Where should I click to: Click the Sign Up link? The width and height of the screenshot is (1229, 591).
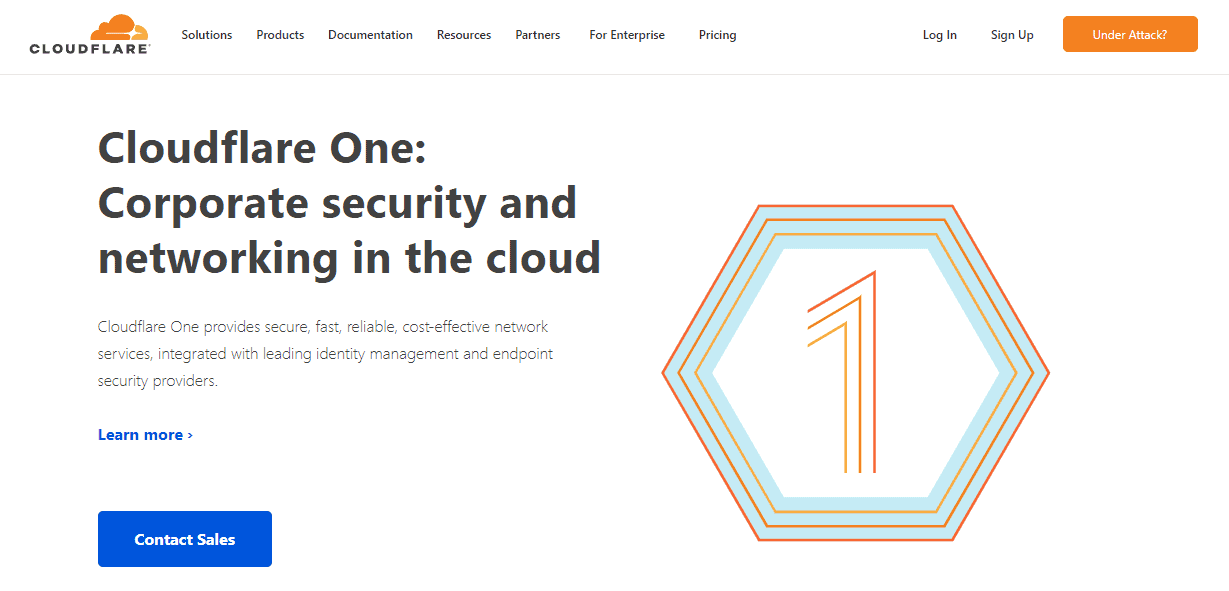(x=1012, y=35)
